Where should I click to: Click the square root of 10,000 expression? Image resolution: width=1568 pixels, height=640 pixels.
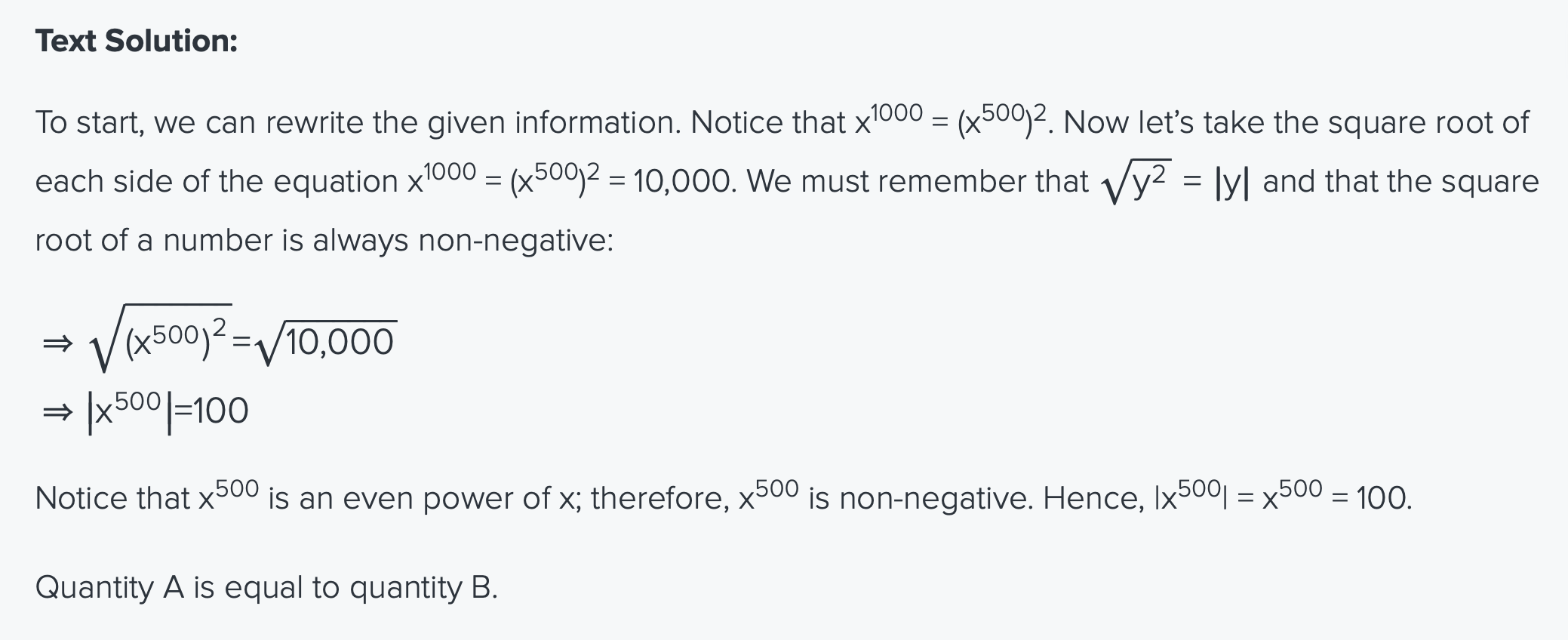tap(326, 341)
